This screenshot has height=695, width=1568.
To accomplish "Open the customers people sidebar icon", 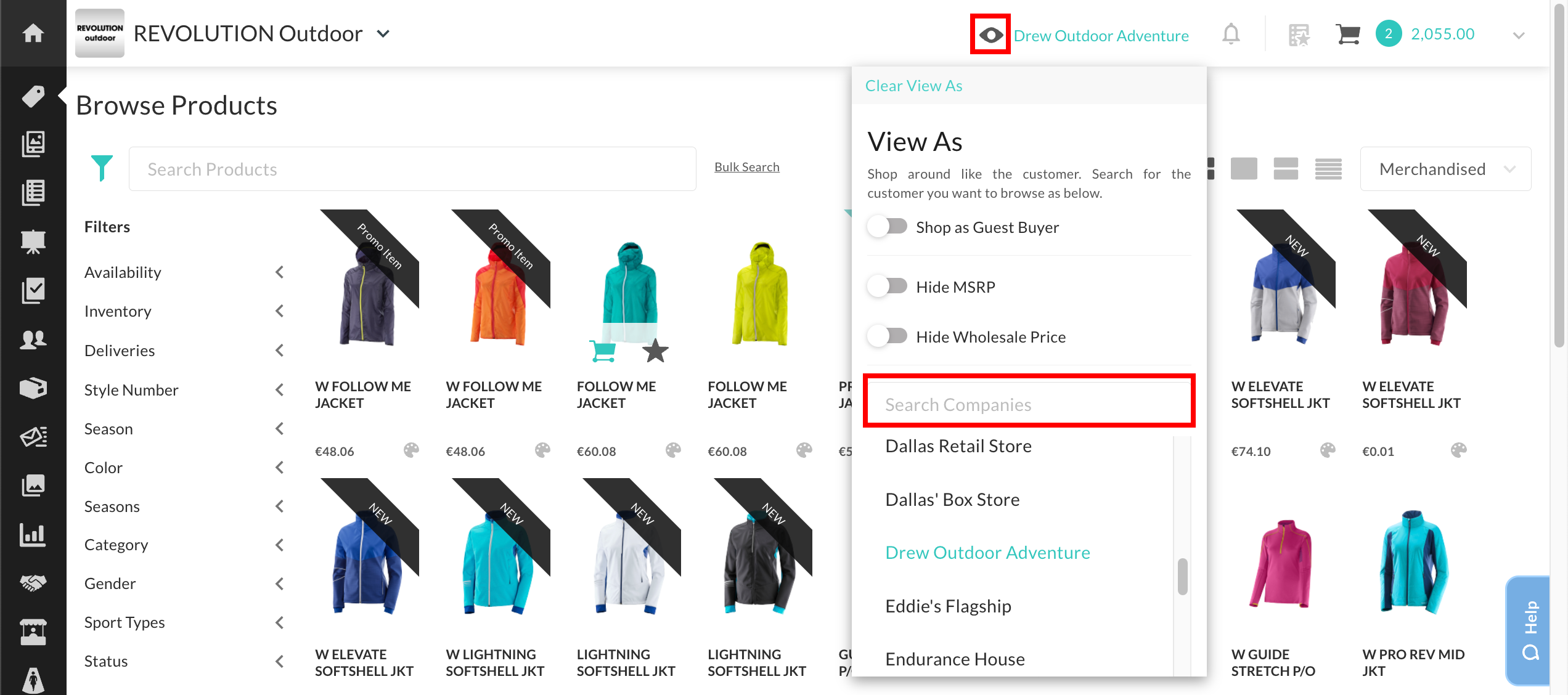I will [x=33, y=339].
